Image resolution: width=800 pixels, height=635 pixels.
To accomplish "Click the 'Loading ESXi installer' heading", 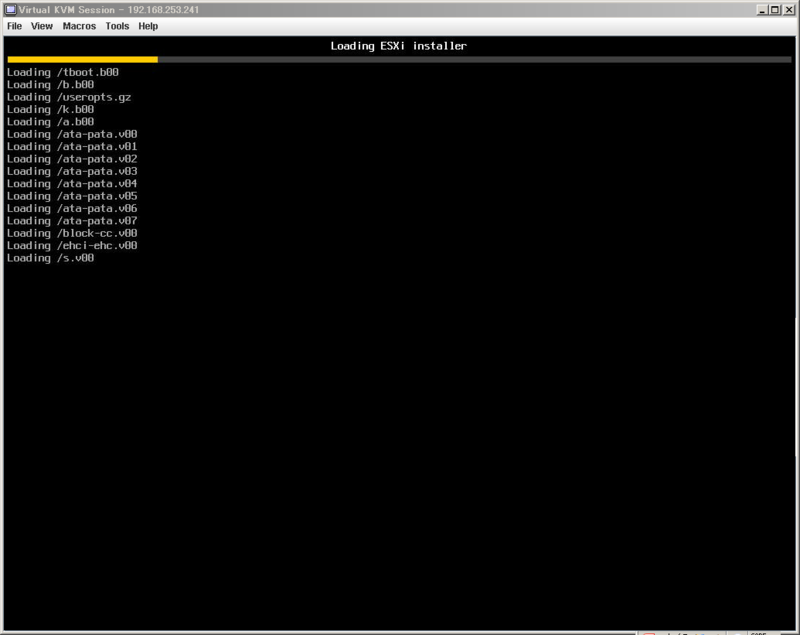I will pyautogui.click(x=398, y=46).
